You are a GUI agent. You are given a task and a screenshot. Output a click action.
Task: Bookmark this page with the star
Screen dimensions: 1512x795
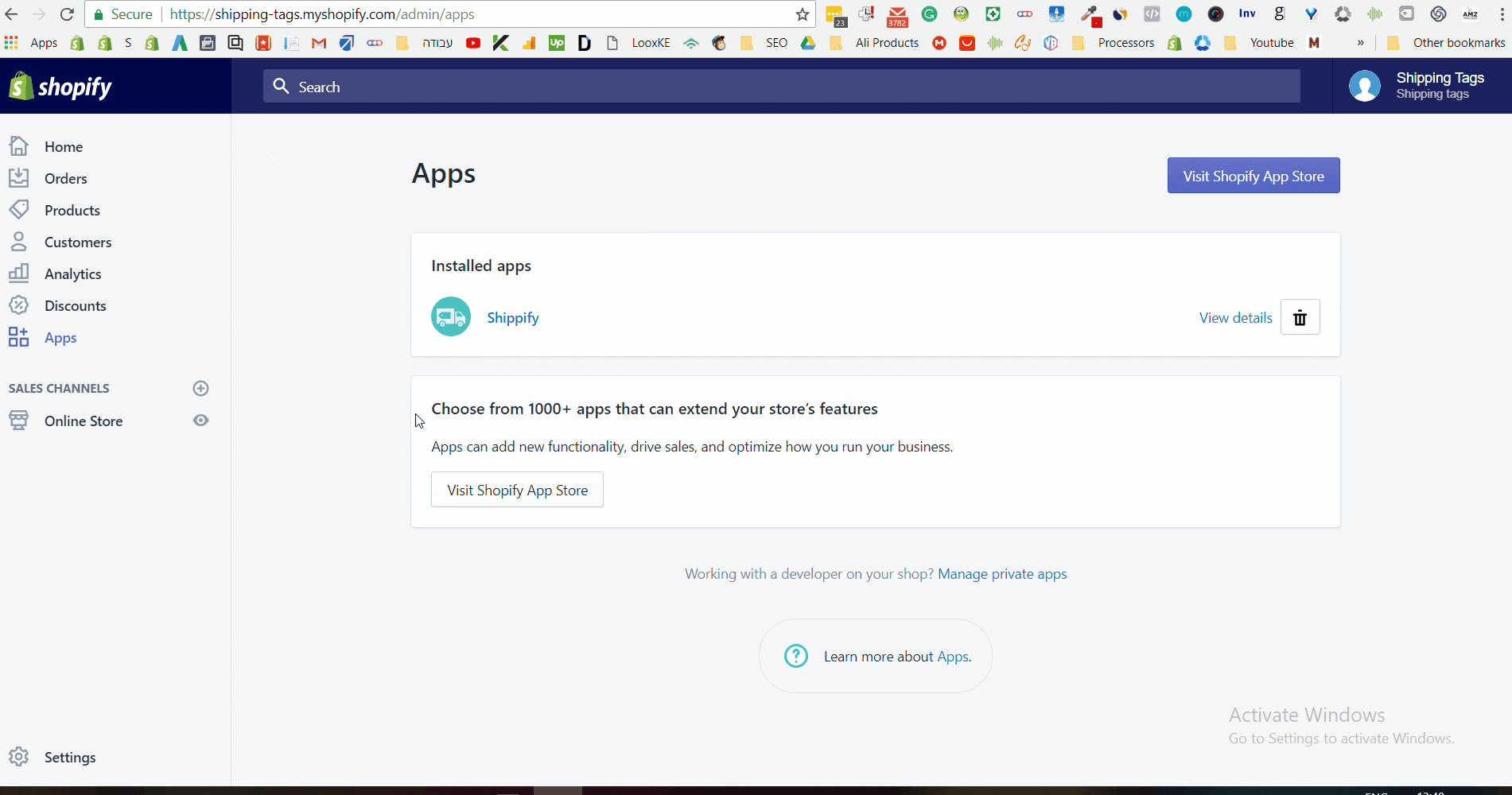(803, 14)
